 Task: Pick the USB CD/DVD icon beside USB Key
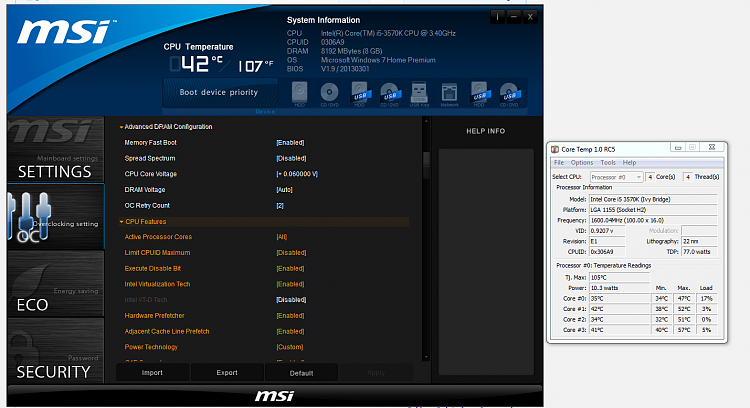[x=389, y=93]
